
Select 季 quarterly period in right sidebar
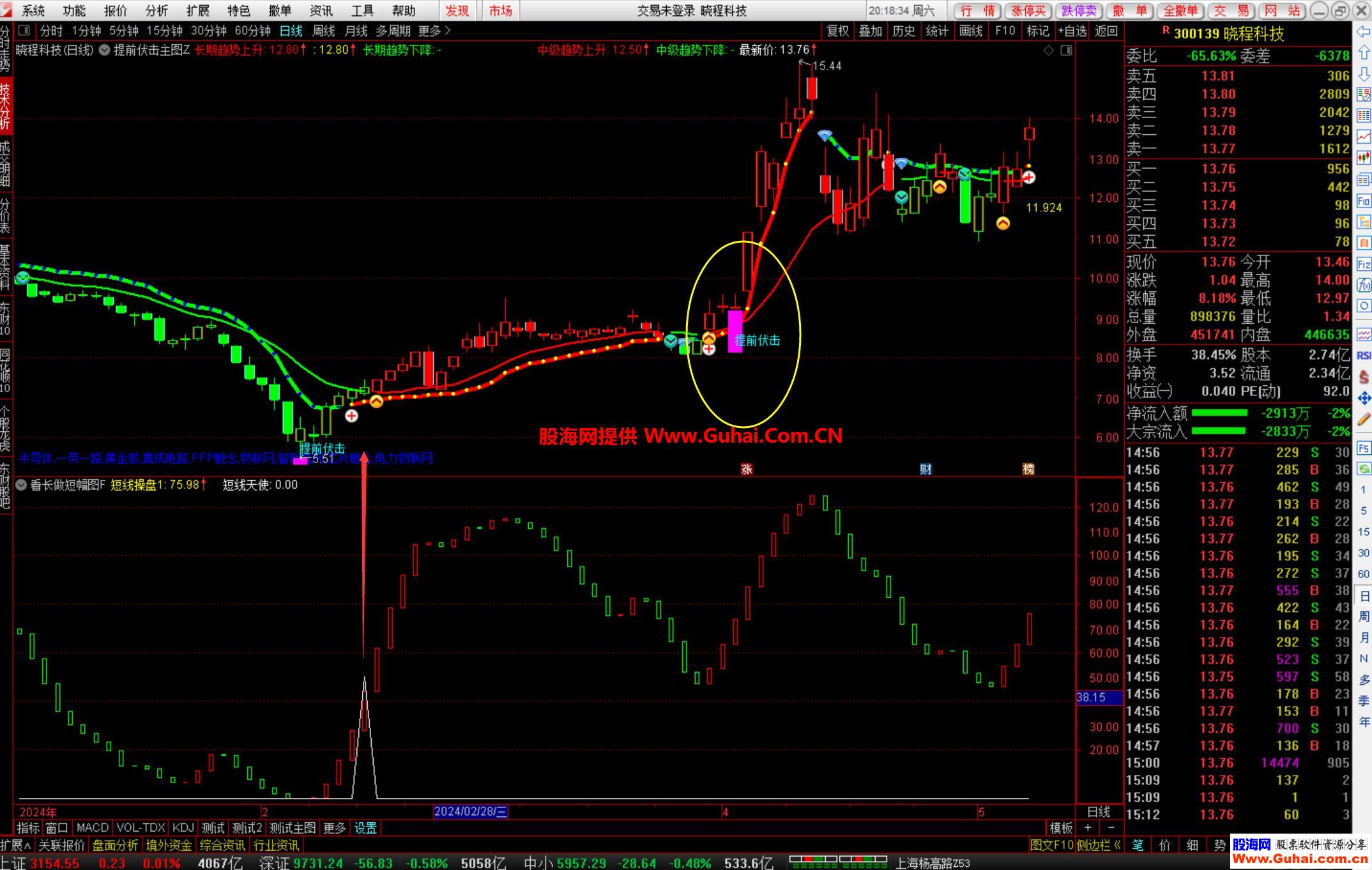[x=1364, y=700]
